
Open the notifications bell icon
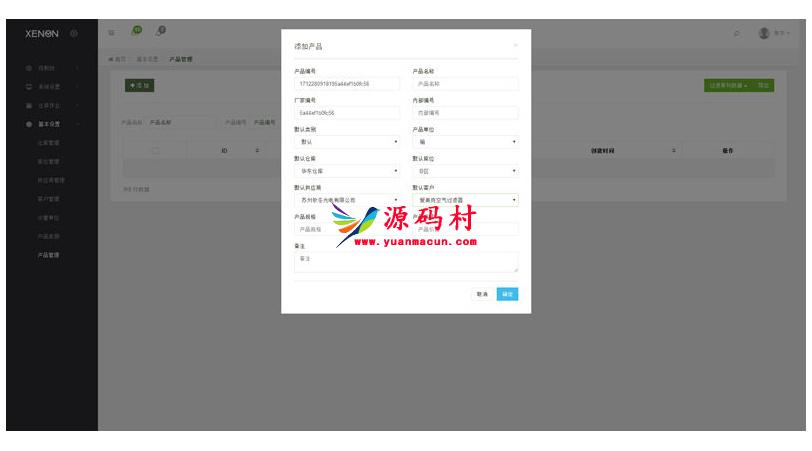click(161, 33)
